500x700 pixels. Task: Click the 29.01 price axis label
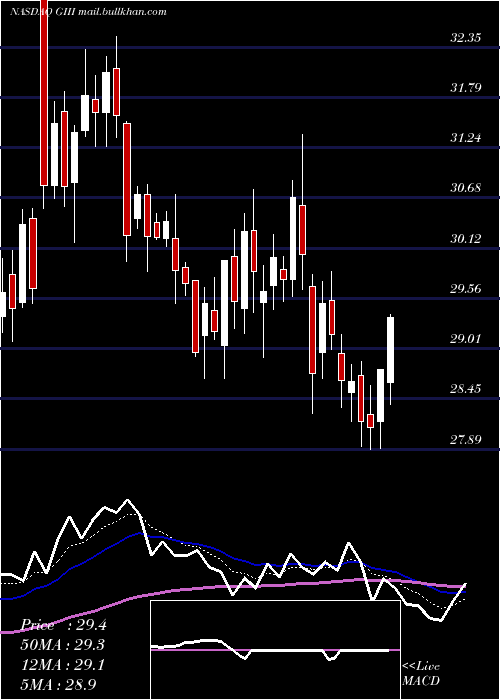[466, 339]
